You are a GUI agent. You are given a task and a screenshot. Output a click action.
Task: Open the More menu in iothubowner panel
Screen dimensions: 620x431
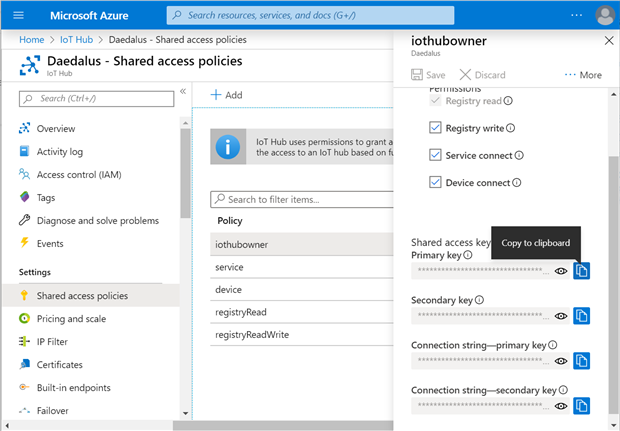(x=583, y=75)
